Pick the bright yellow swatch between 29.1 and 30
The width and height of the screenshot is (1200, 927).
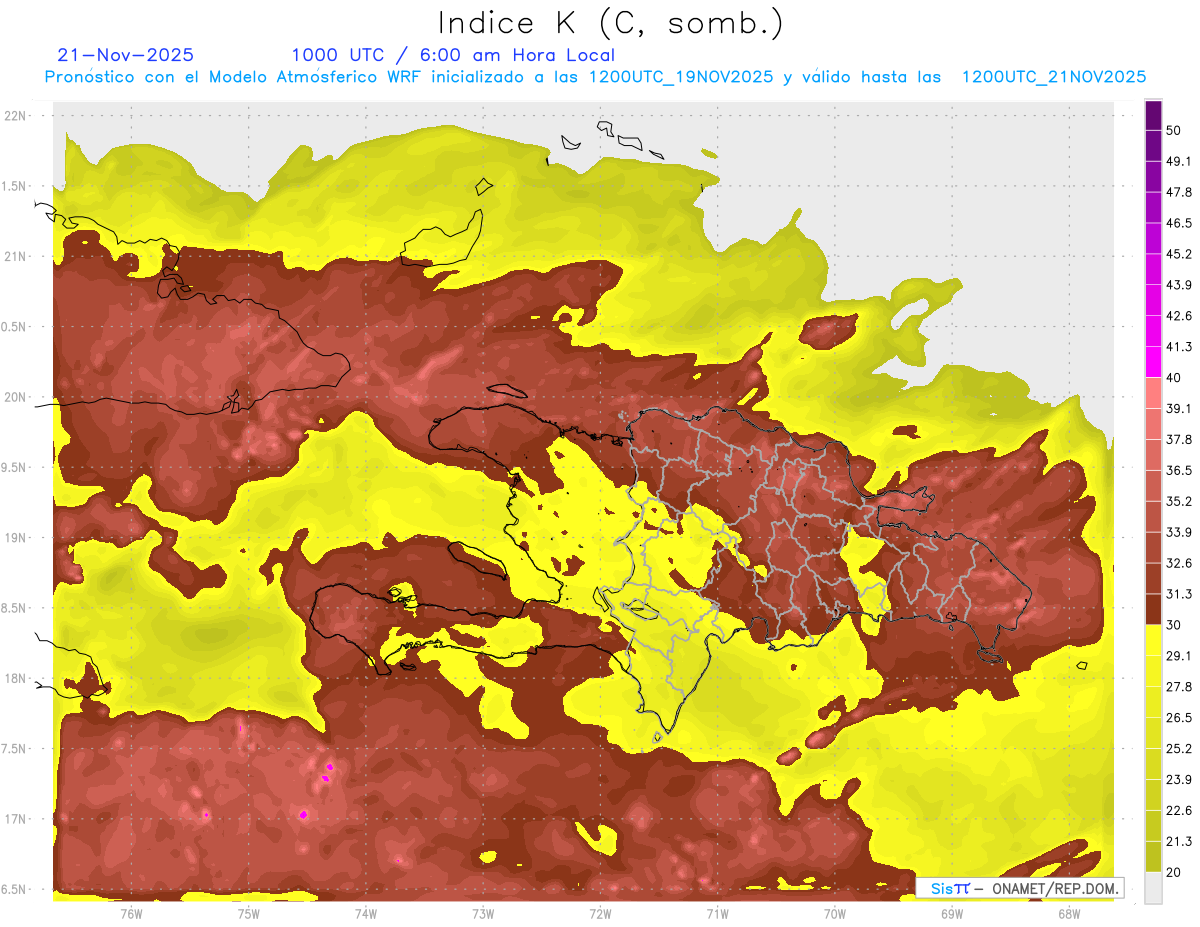1153,640
